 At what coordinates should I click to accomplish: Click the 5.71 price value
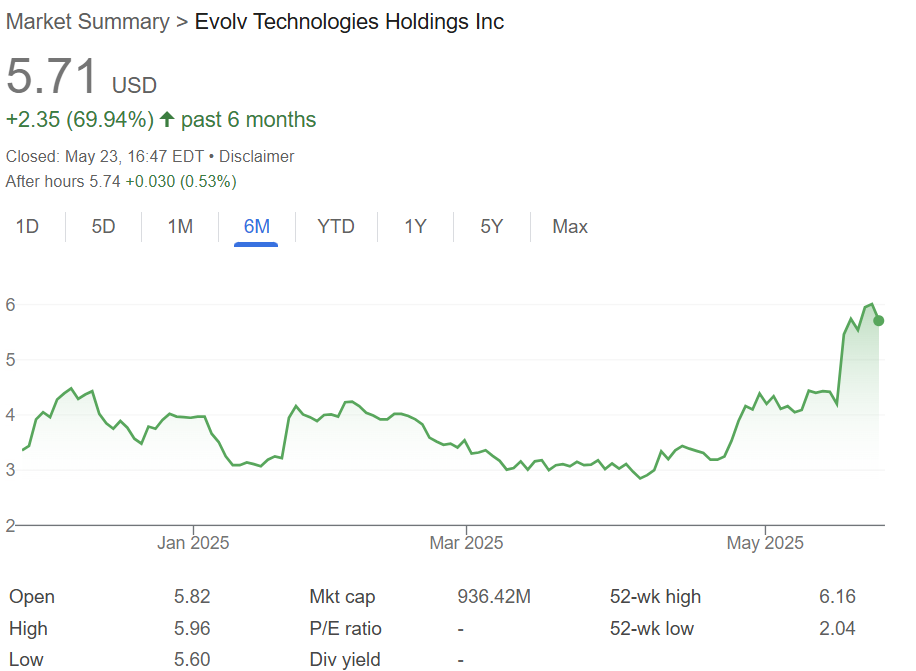[x=53, y=78]
